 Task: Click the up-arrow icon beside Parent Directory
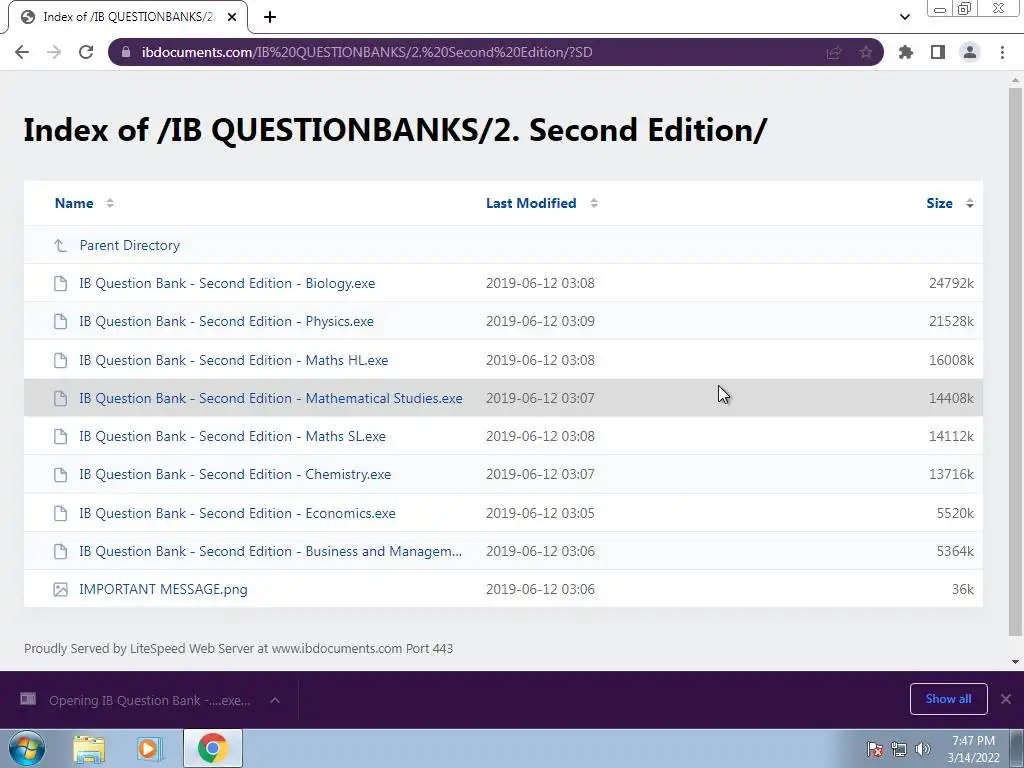coord(60,246)
